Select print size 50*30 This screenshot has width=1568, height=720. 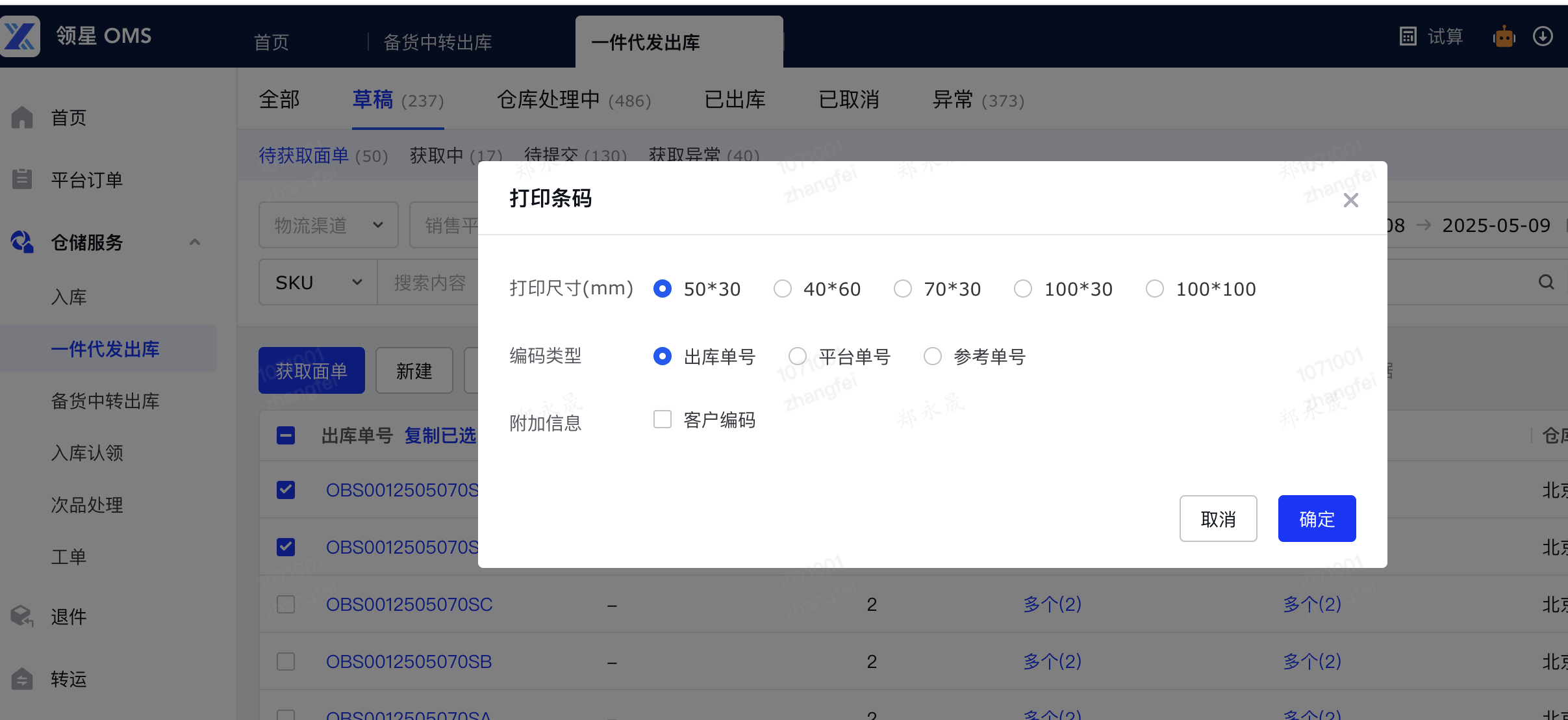(x=663, y=289)
